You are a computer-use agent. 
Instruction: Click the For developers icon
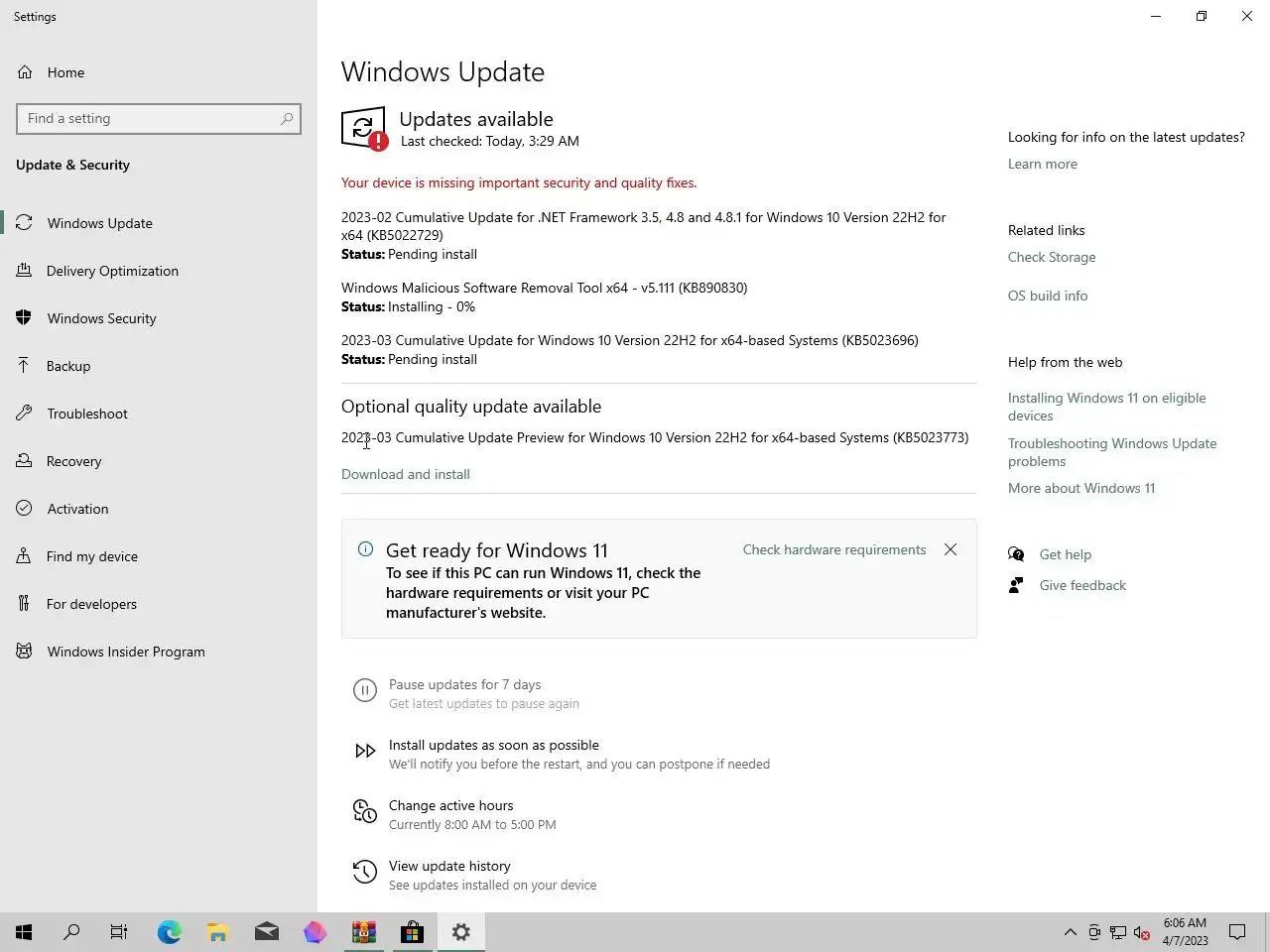[25, 604]
